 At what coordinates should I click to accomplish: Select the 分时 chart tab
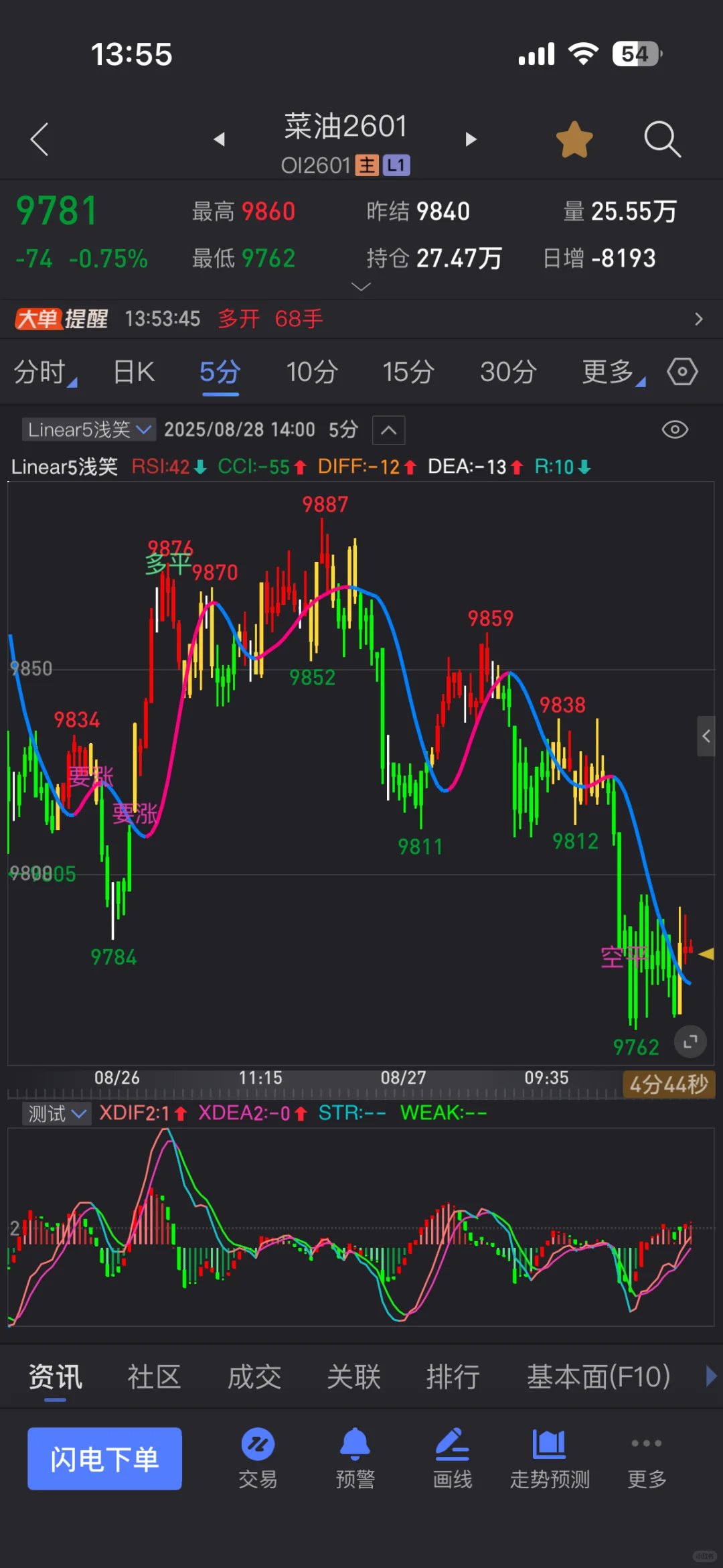(x=45, y=372)
